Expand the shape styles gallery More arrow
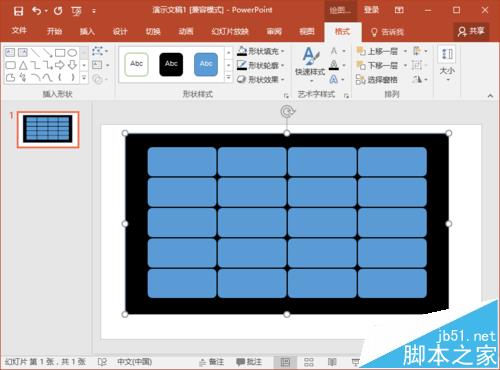This screenshot has height=370, width=500. 228,78
